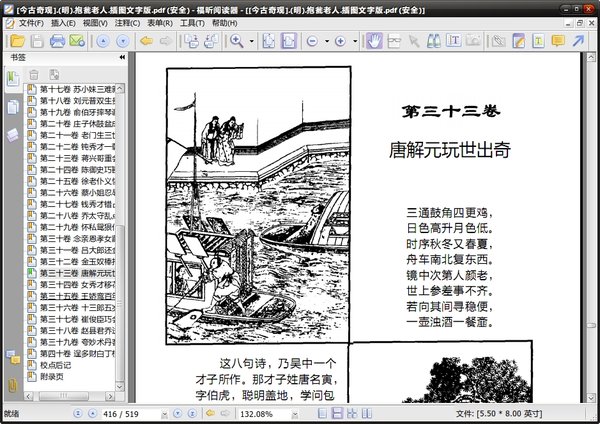The height and width of the screenshot is (424, 600).
Task: Open the Bookmarks tab in the left sidebar
Action: [13, 78]
